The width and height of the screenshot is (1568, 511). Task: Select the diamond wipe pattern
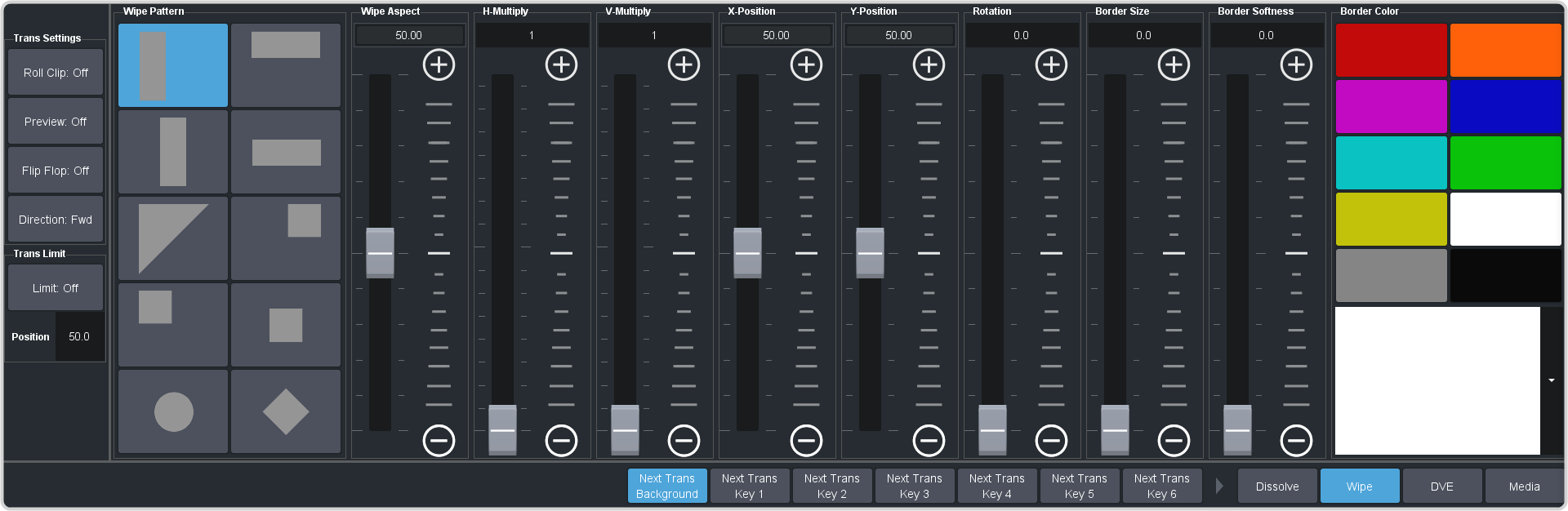pyautogui.click(x=286, y=411)
